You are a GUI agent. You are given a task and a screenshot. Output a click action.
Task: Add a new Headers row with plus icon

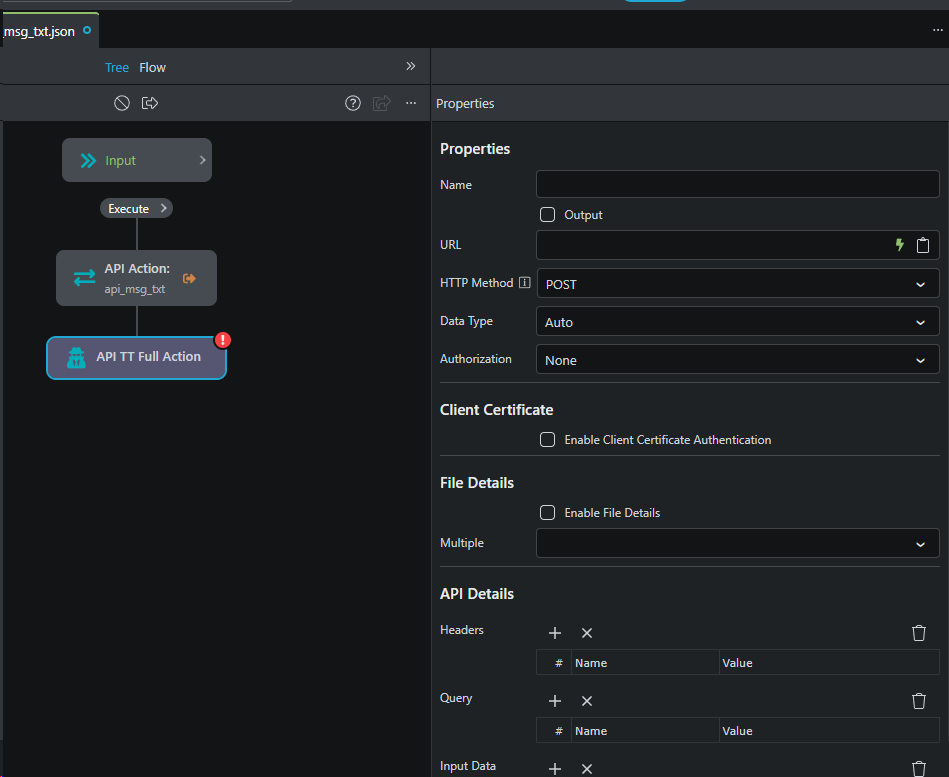point(555,633)
